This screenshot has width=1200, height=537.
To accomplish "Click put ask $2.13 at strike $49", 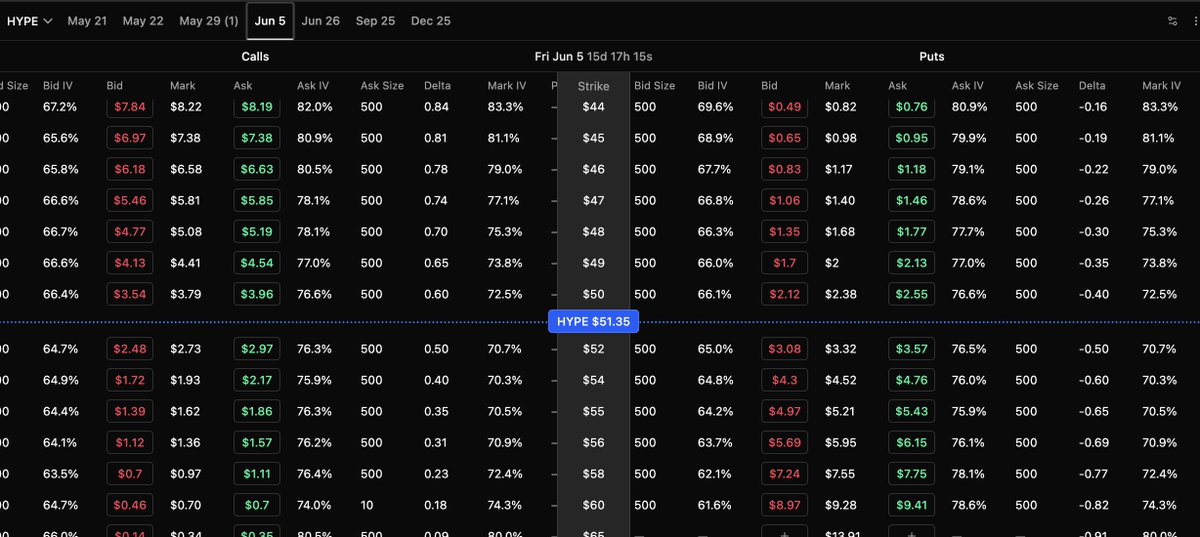I will click(x=911, y=263).
